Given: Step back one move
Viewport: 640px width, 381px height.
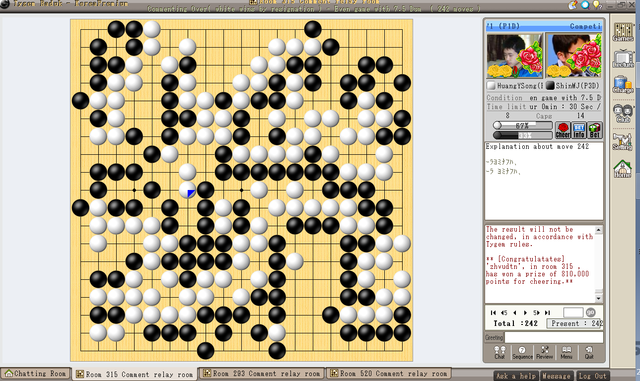Looking at the screenshot, I should tap(515, 312).
